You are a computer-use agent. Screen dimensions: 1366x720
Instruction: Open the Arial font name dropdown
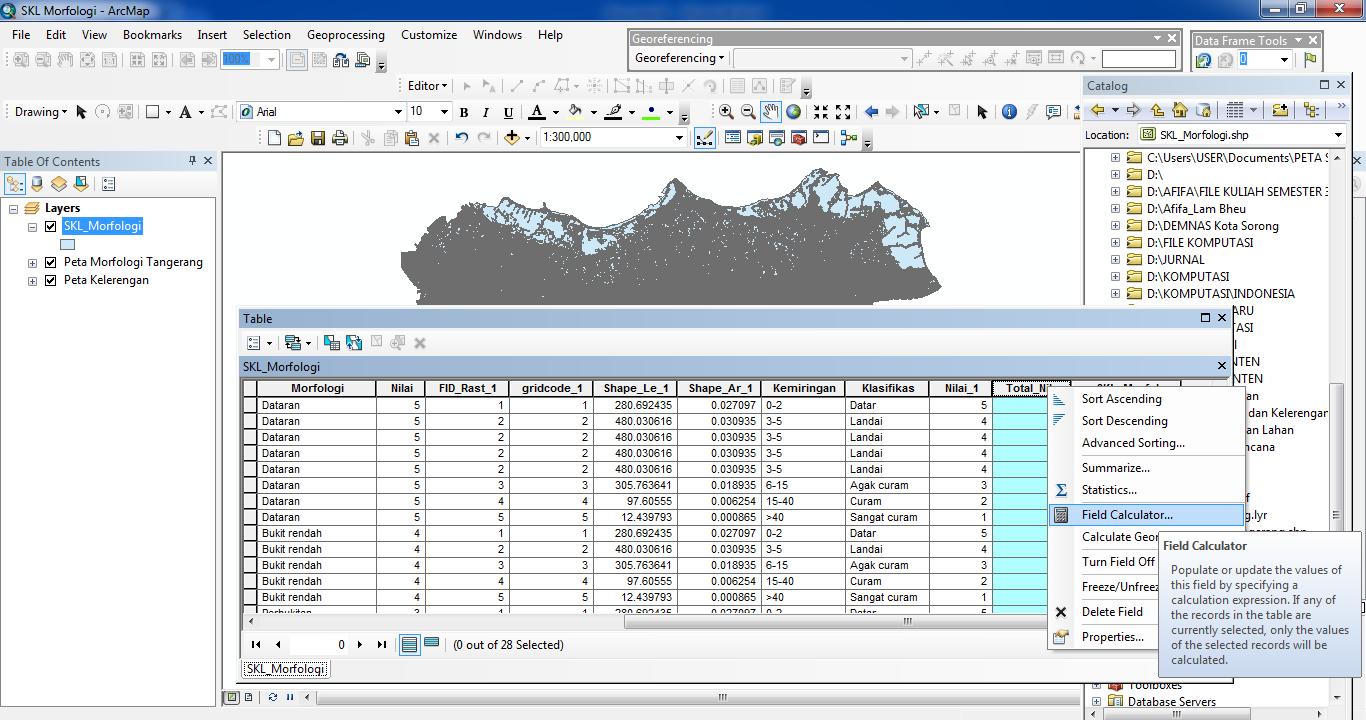pyautogui.click(x=397, y=112)
